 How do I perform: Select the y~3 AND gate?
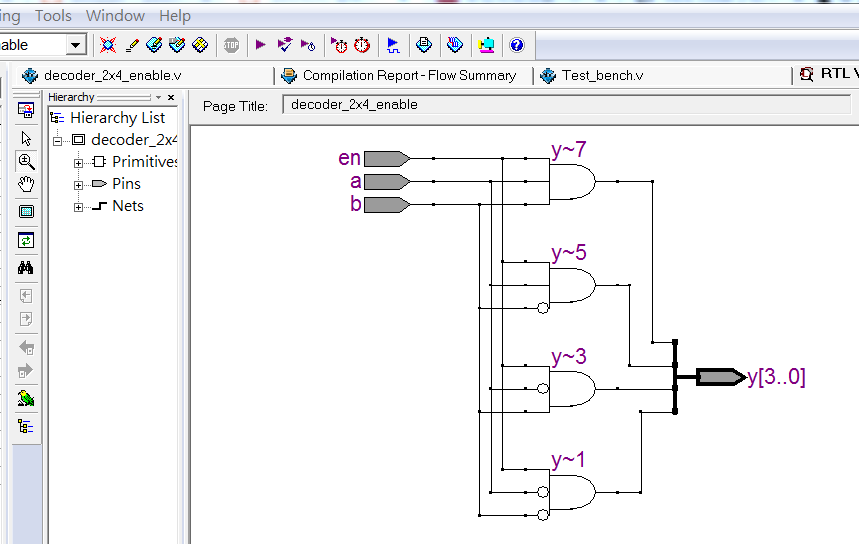[572, 388]
